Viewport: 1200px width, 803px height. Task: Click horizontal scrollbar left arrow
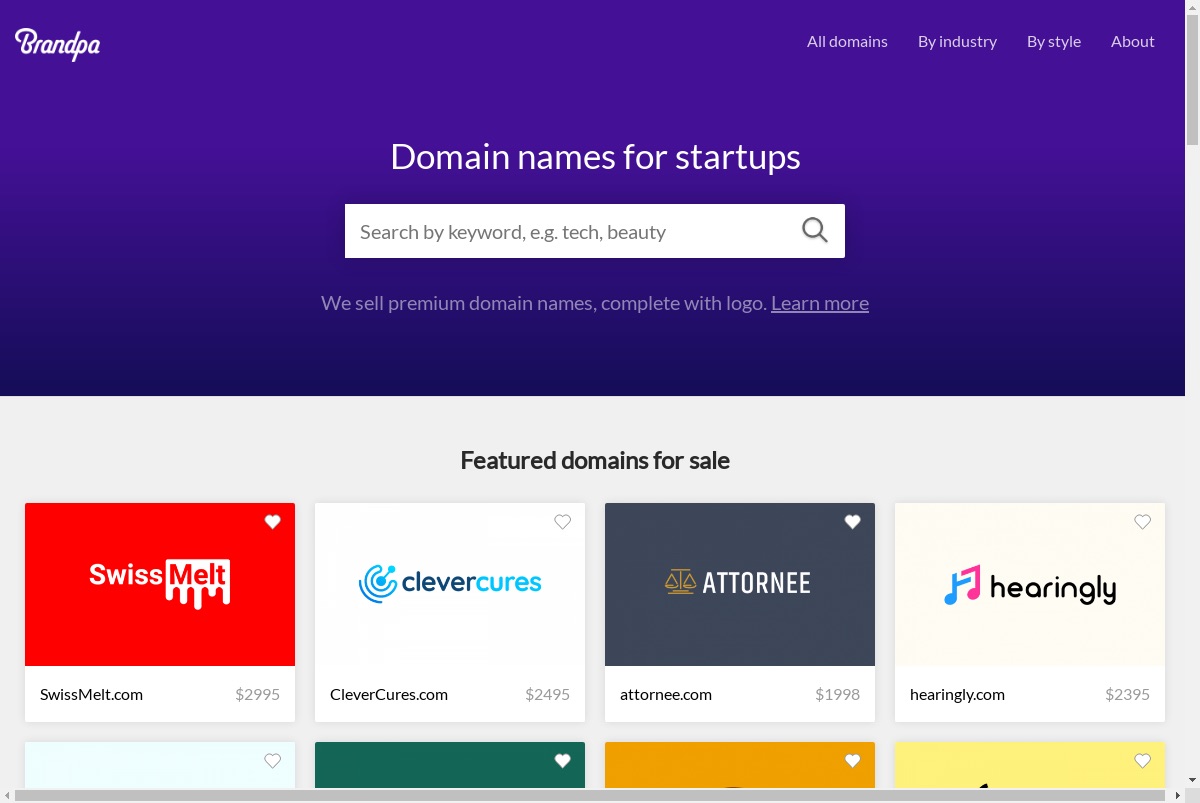point(7,795)
